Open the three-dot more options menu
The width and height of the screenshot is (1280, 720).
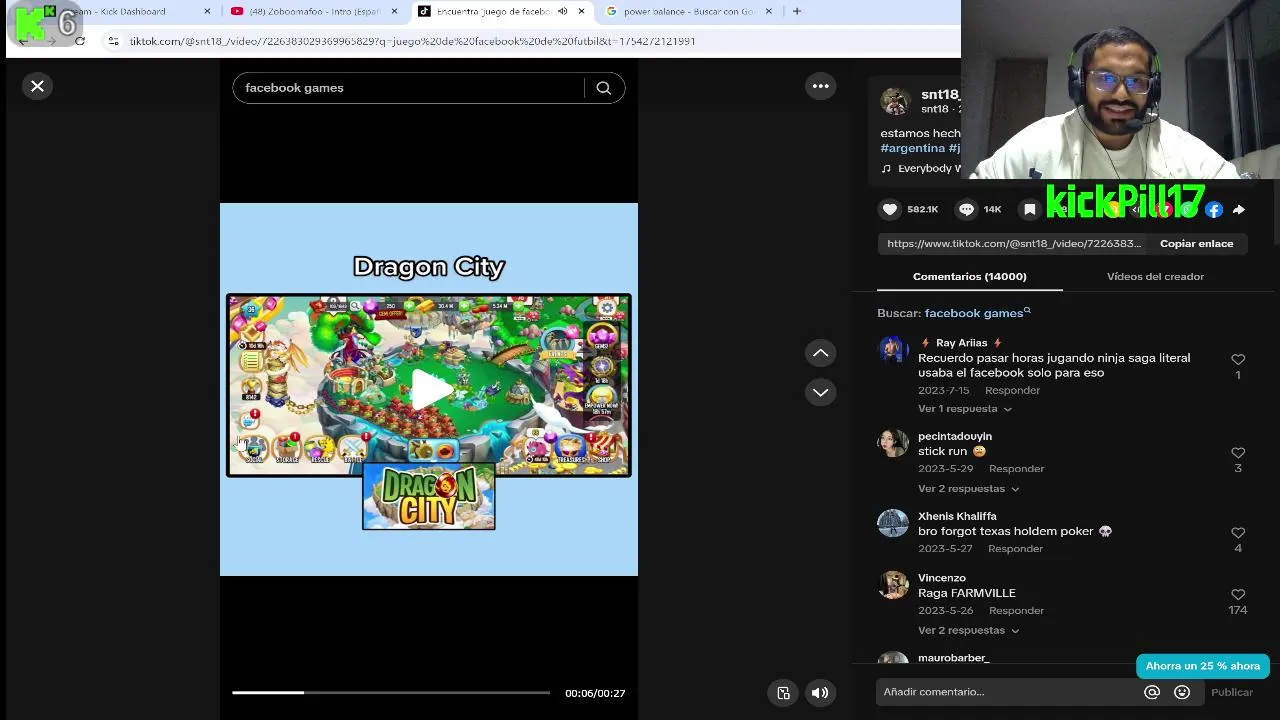(x=821, y=86)
